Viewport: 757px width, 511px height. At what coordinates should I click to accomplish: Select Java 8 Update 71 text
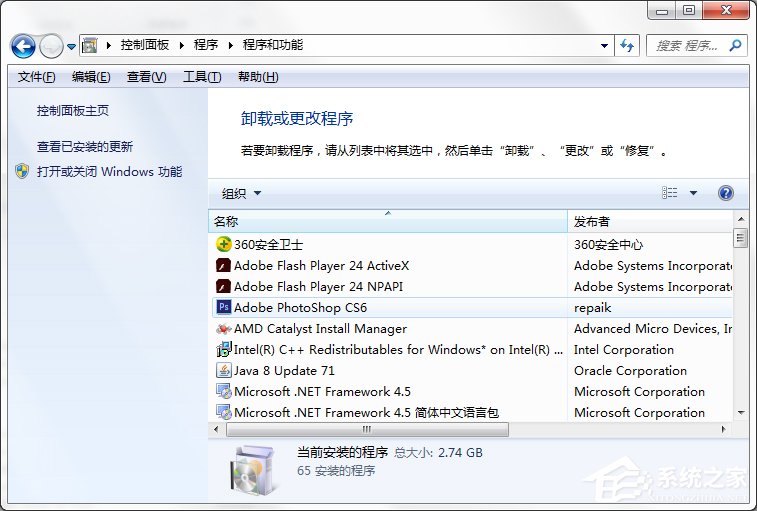point(284,371)
